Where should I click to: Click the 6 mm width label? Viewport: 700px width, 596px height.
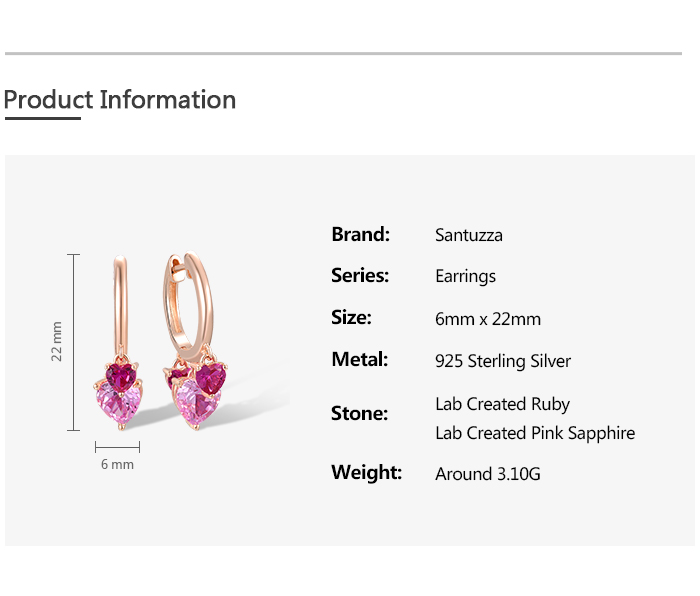coord(117,465)
